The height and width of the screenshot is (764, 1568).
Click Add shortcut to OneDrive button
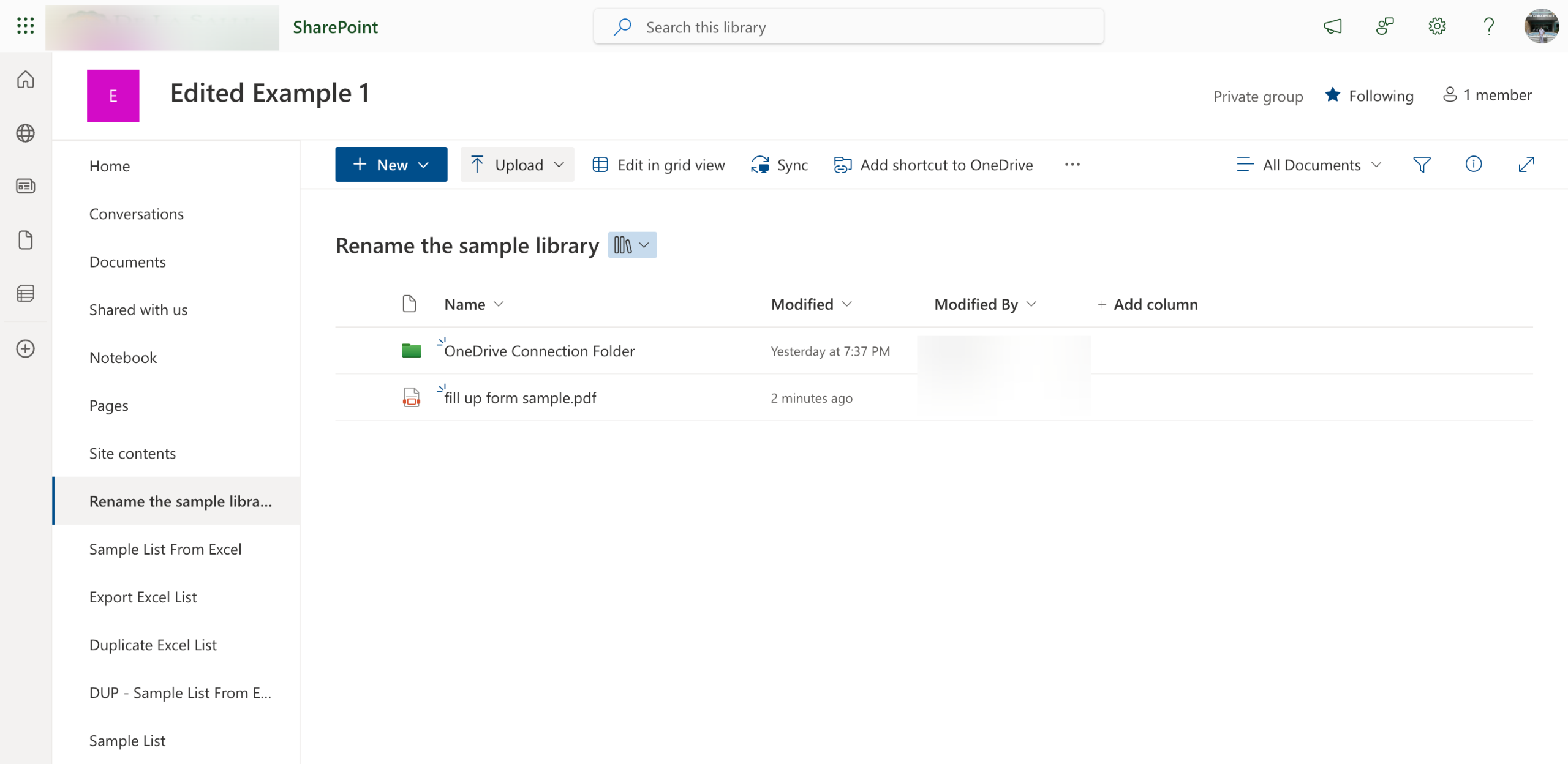(933, 165)
